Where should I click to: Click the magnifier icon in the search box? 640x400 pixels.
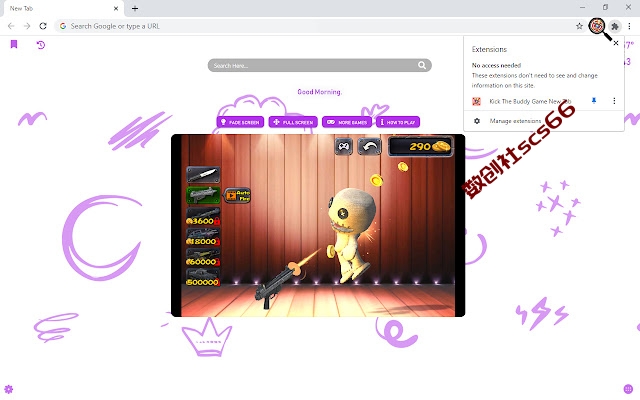[422, 65]
